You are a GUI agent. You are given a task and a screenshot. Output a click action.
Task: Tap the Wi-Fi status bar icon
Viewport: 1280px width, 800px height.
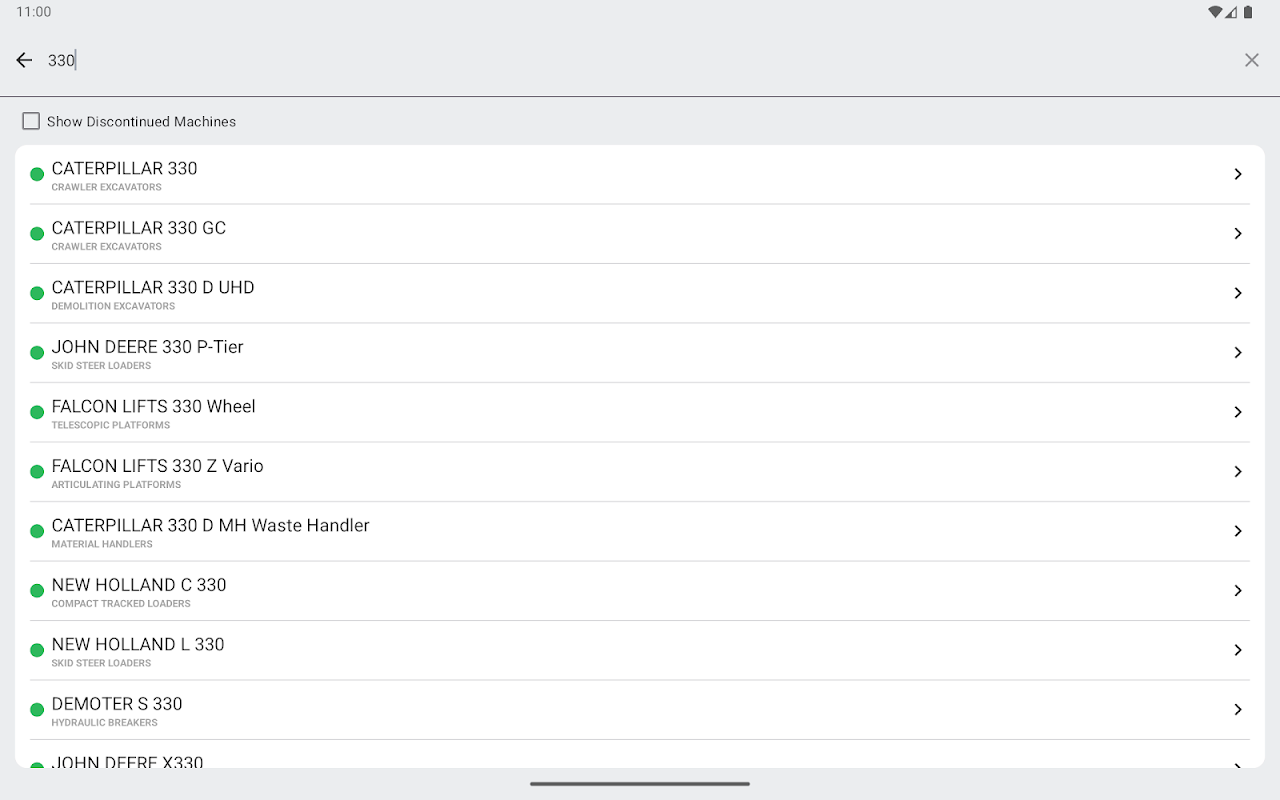1215,12
